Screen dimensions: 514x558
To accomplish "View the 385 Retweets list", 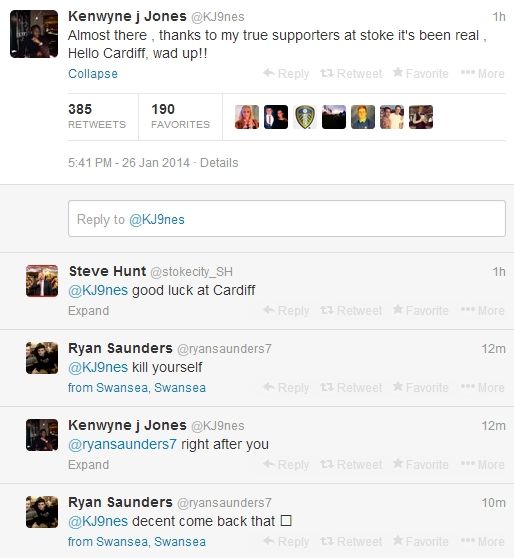I will [x=97, y=116].
